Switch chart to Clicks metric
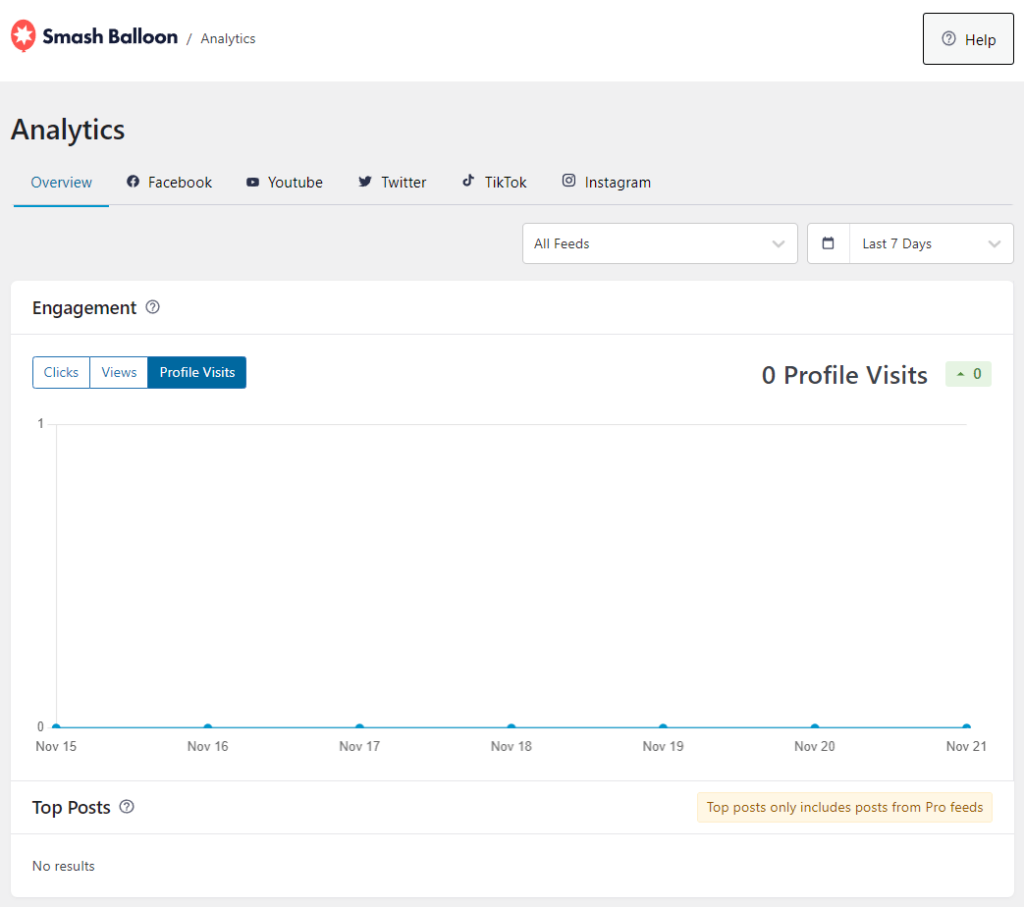Image resolution: width=1024 pixels, height=907 pixels. [61, 372]
